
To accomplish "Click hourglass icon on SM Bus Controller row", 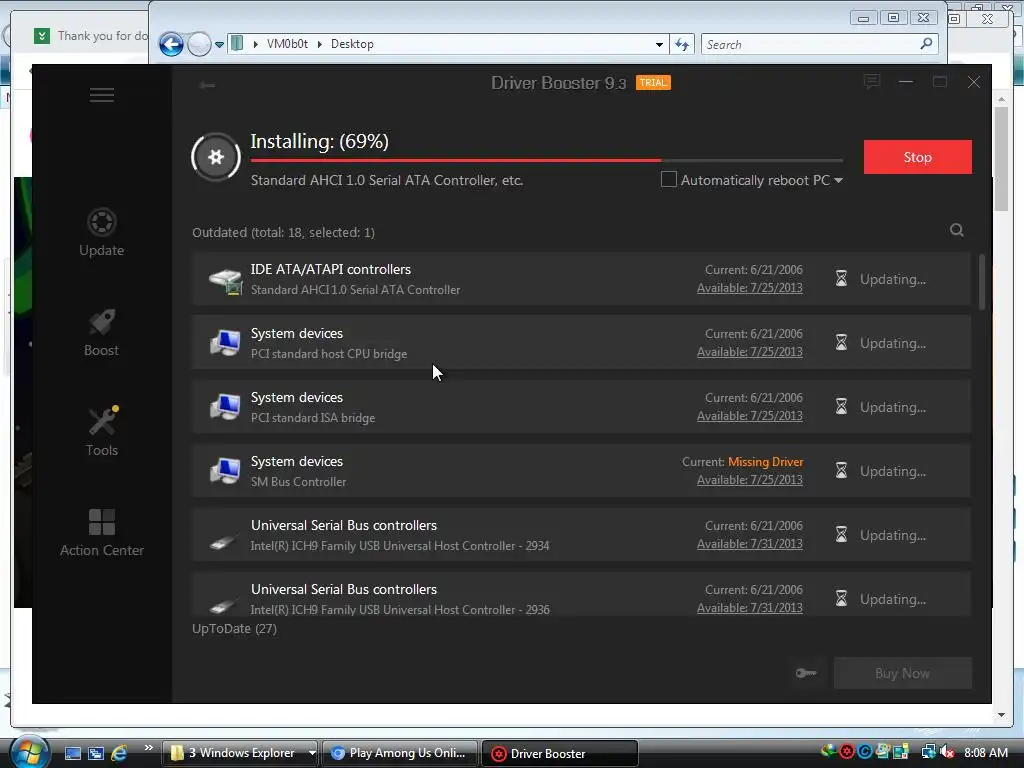I will [x=841, y=471].
